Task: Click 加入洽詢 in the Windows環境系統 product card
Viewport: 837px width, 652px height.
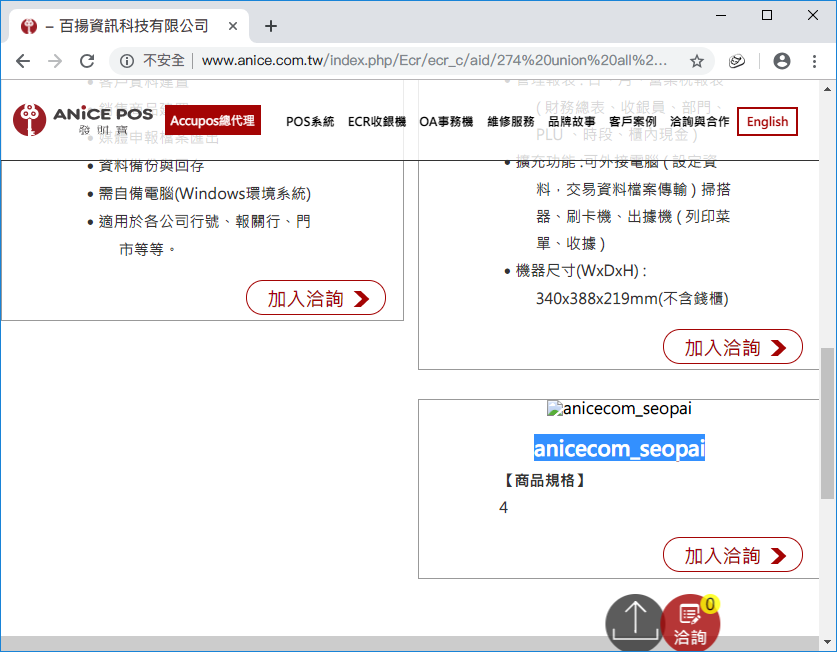Action: click(316, 298)
